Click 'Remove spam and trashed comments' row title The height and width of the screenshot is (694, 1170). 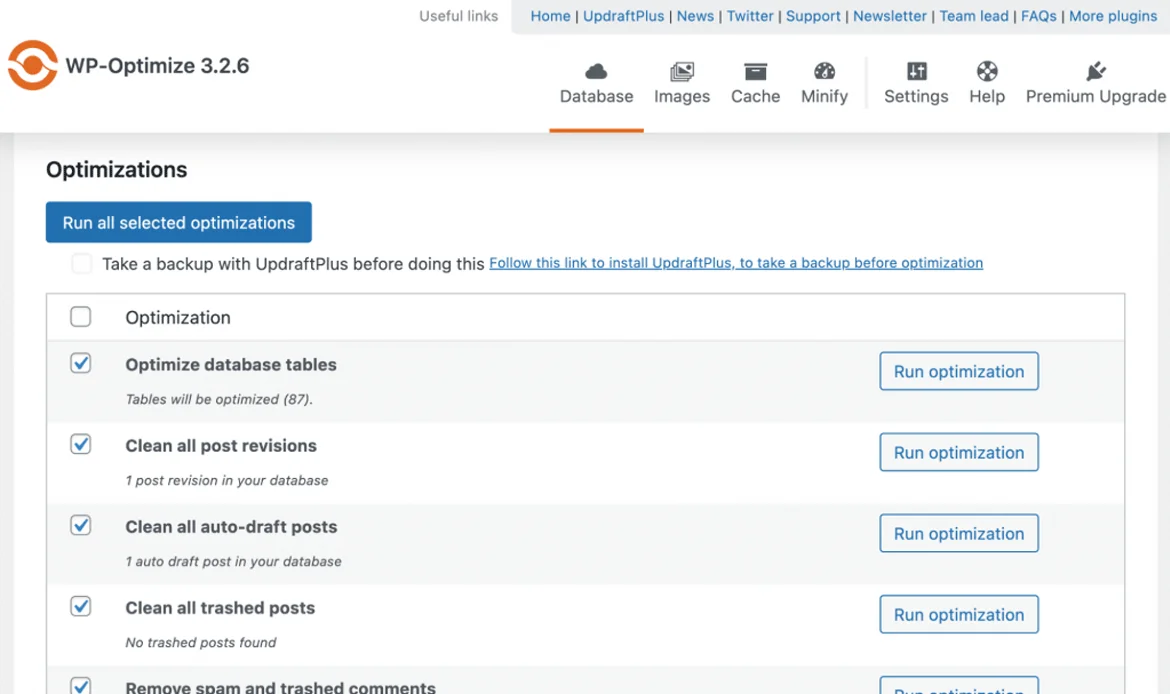click(x=281, y=687)
